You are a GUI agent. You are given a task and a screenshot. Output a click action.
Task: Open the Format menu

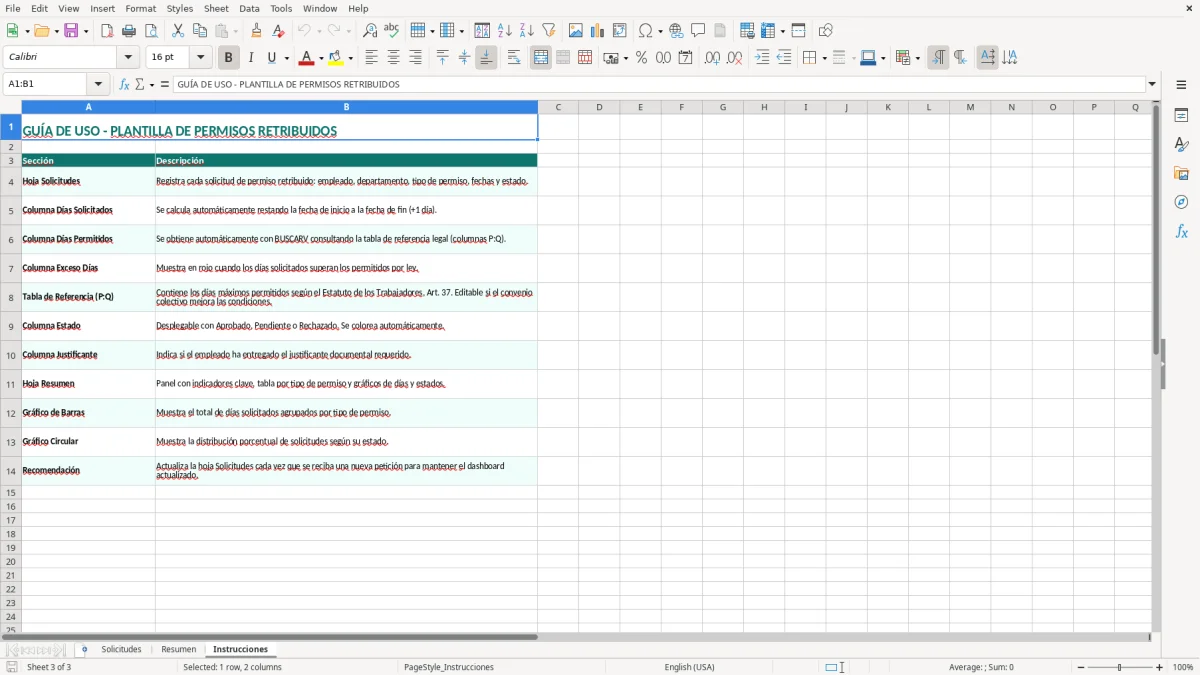click(x=141, y=8)
